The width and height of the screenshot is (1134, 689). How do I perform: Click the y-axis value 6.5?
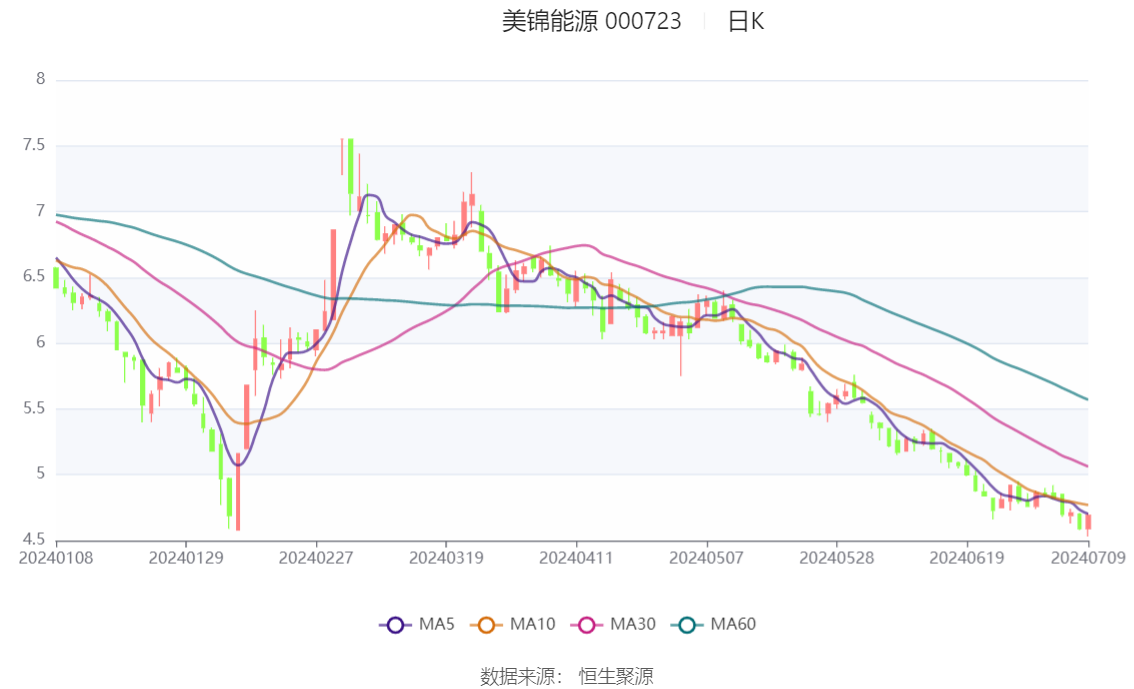34,276
